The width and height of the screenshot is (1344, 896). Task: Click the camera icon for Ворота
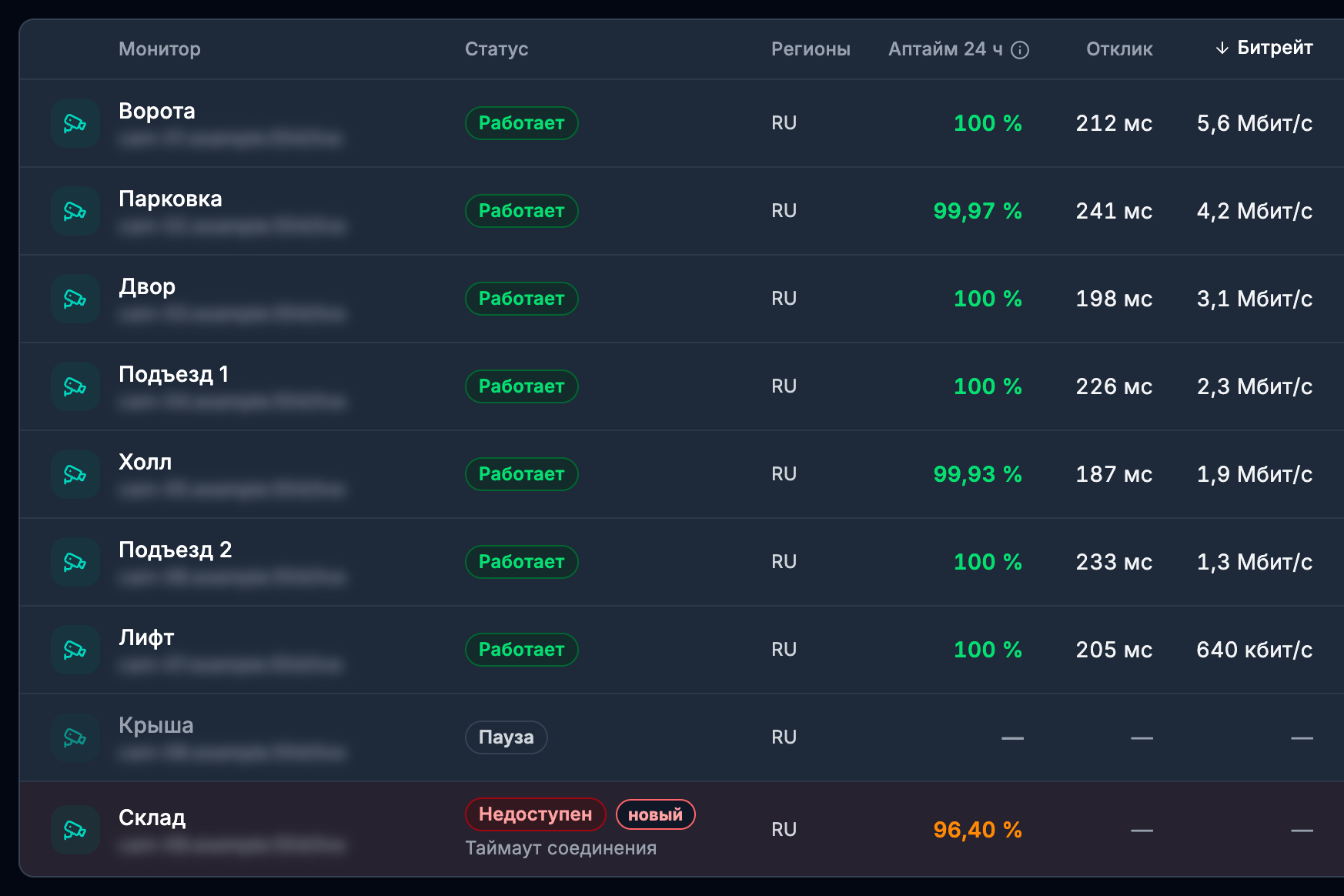coord(75,123)
